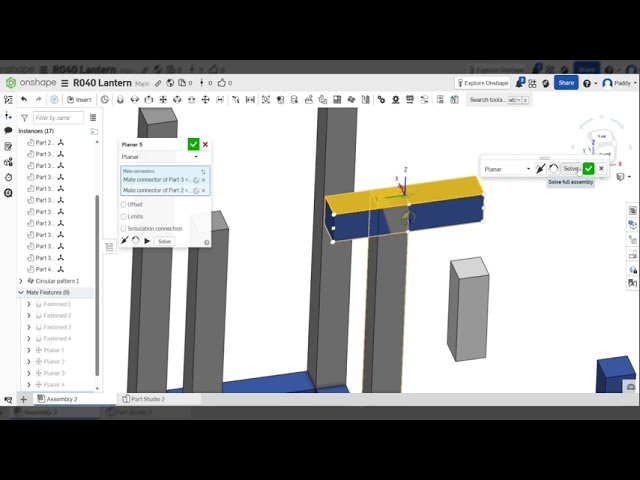
Task: Enable the Offset checkbox
Action: click(x=123, y=204)
